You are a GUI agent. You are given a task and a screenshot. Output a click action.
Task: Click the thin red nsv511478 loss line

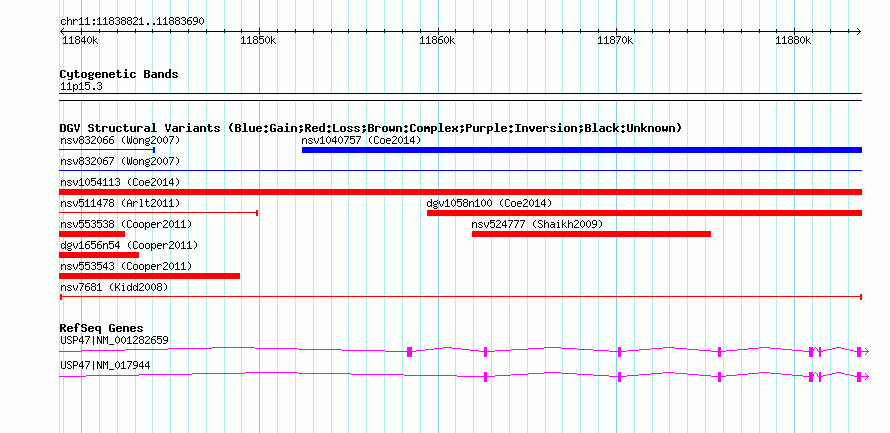(x=159, y=213)
